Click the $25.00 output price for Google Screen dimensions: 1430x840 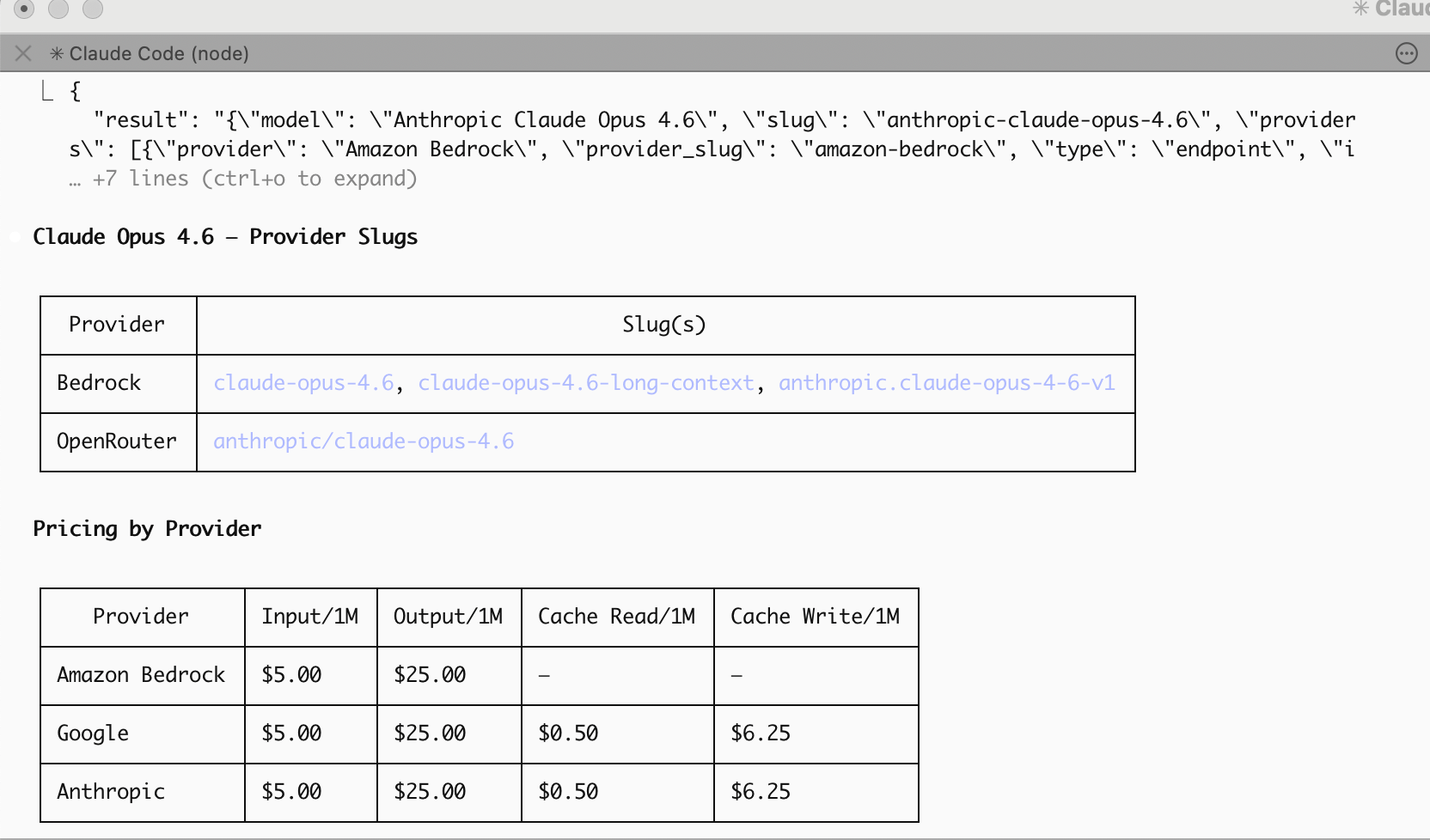point(430,733)
